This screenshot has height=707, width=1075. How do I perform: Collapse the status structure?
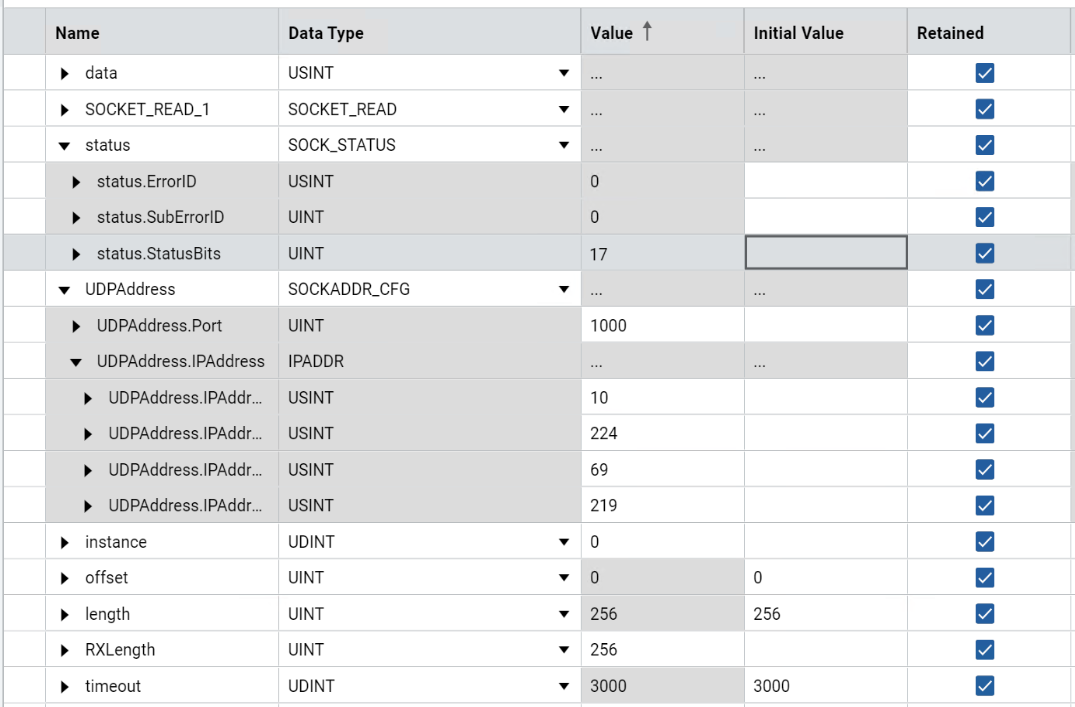65,146
